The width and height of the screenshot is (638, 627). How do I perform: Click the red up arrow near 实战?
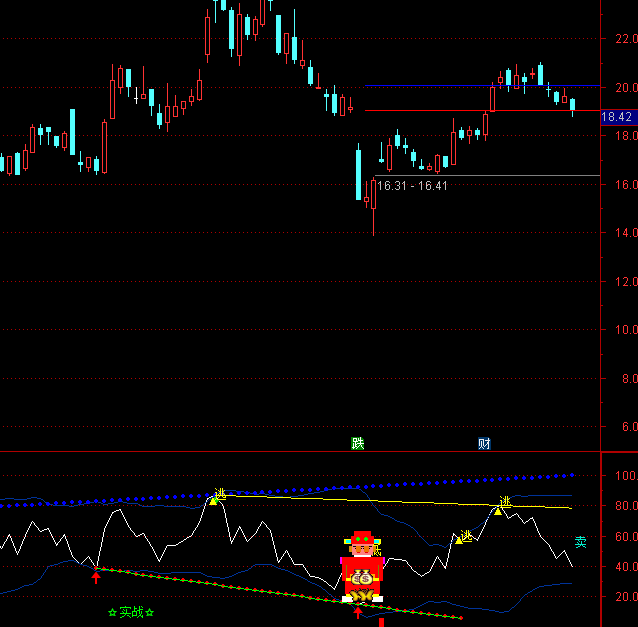96,577
